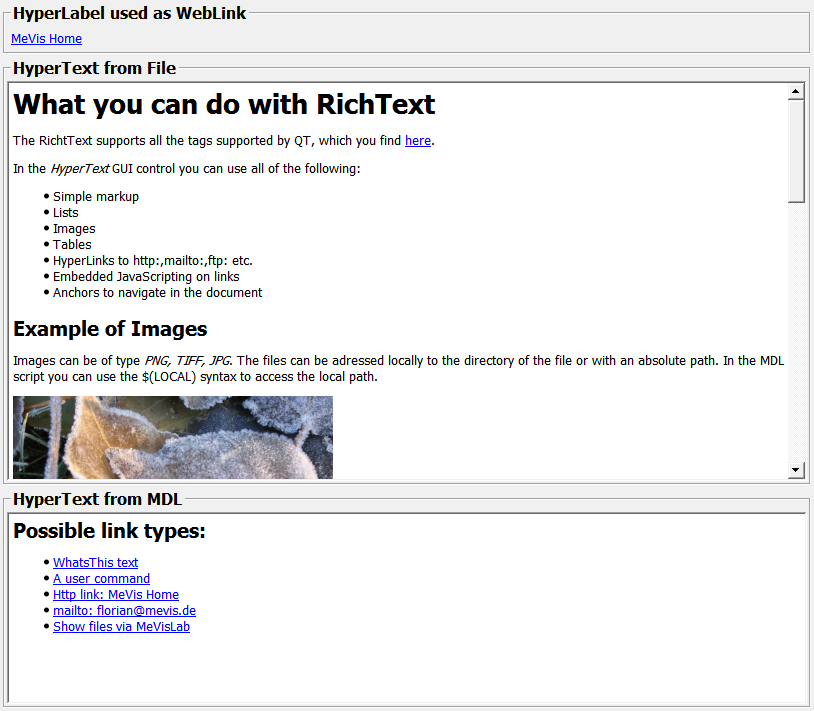This screenshot has height=711, width=814.
Task: Click 'Show files via MeVisLab' link
Action: [x=121, y=627]
